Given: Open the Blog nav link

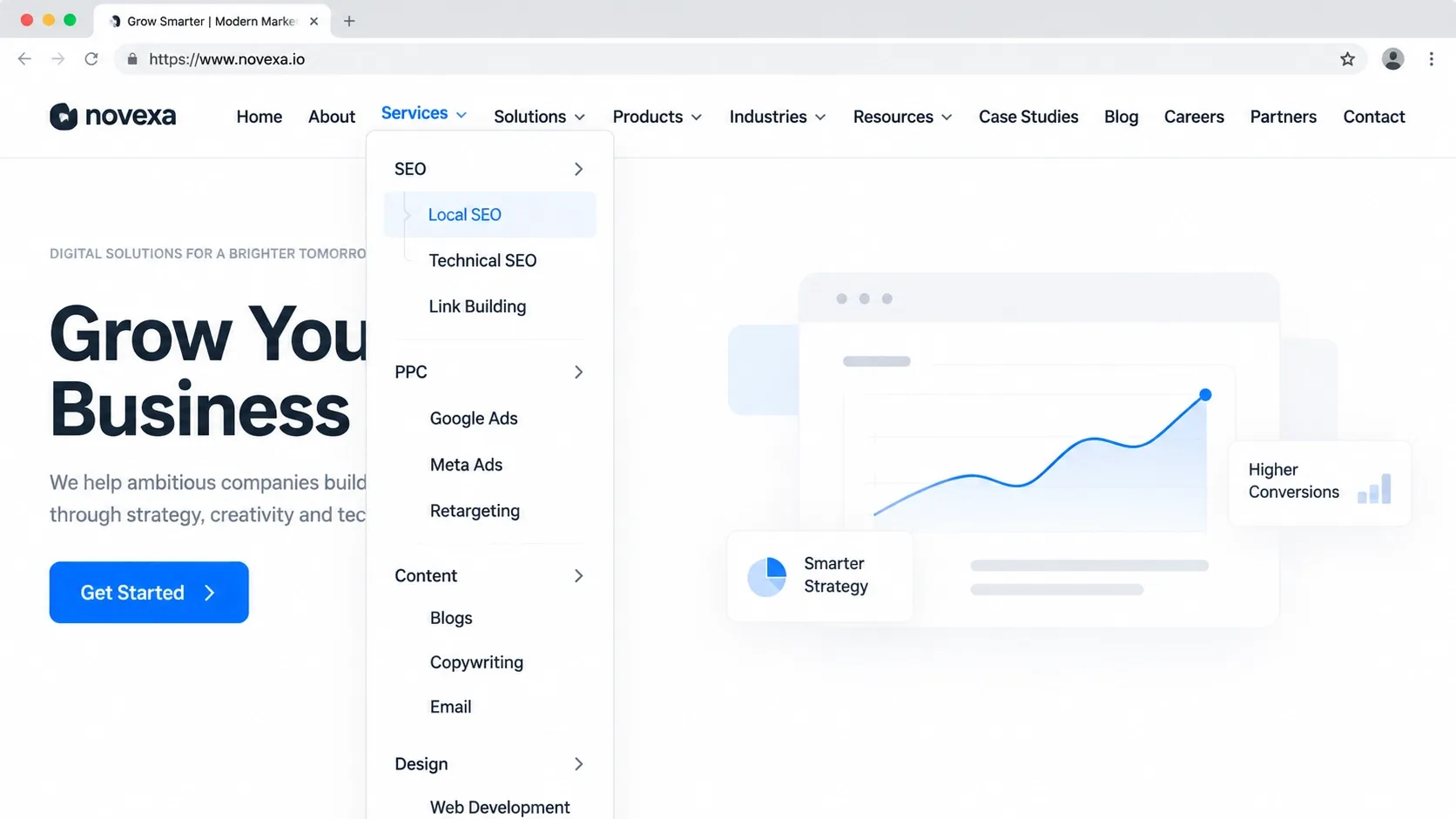Looking at the screenshot, I should 1121,117.
